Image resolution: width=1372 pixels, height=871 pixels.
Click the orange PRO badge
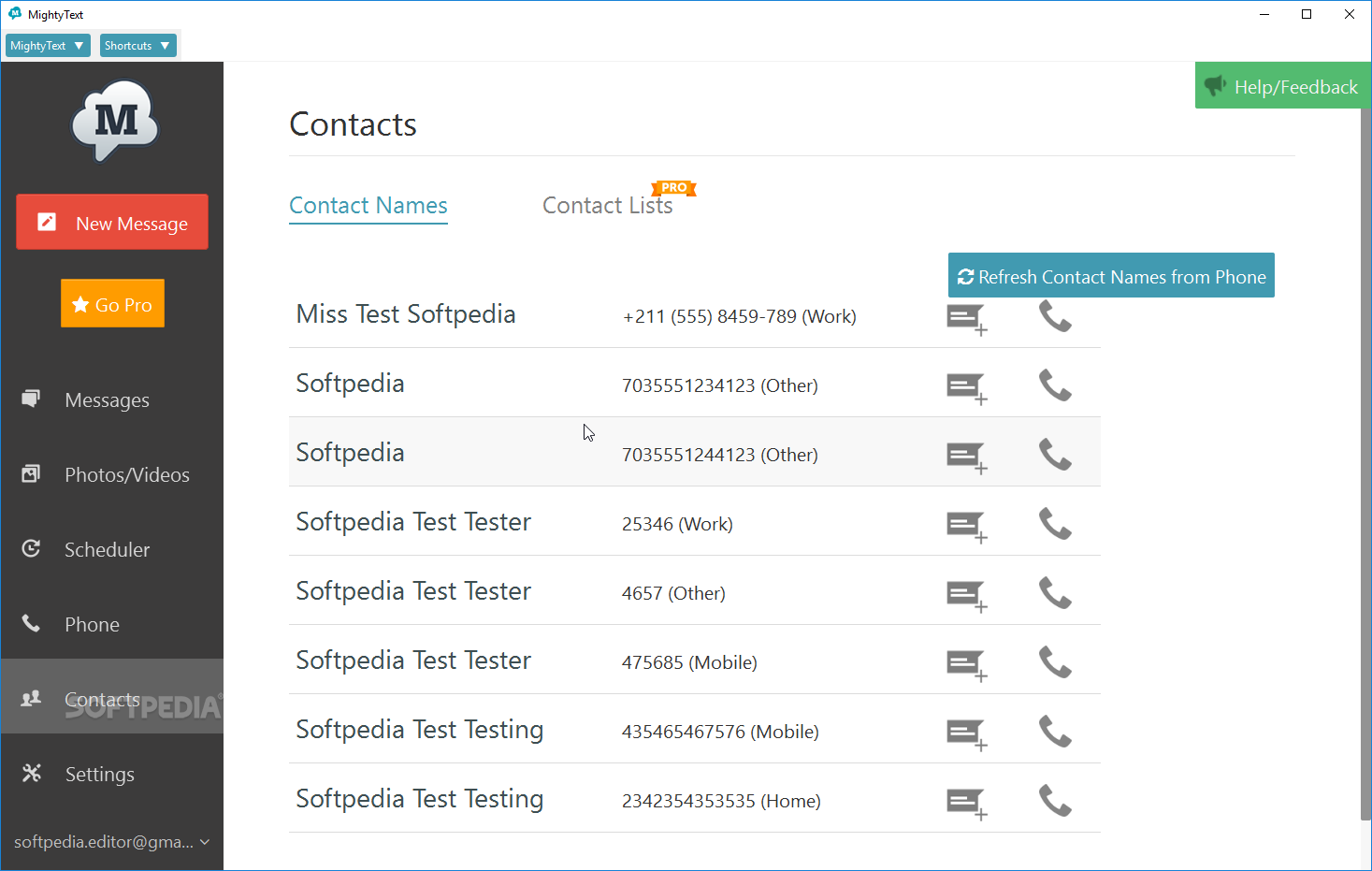pyautogui.click(x=673, y=188)
